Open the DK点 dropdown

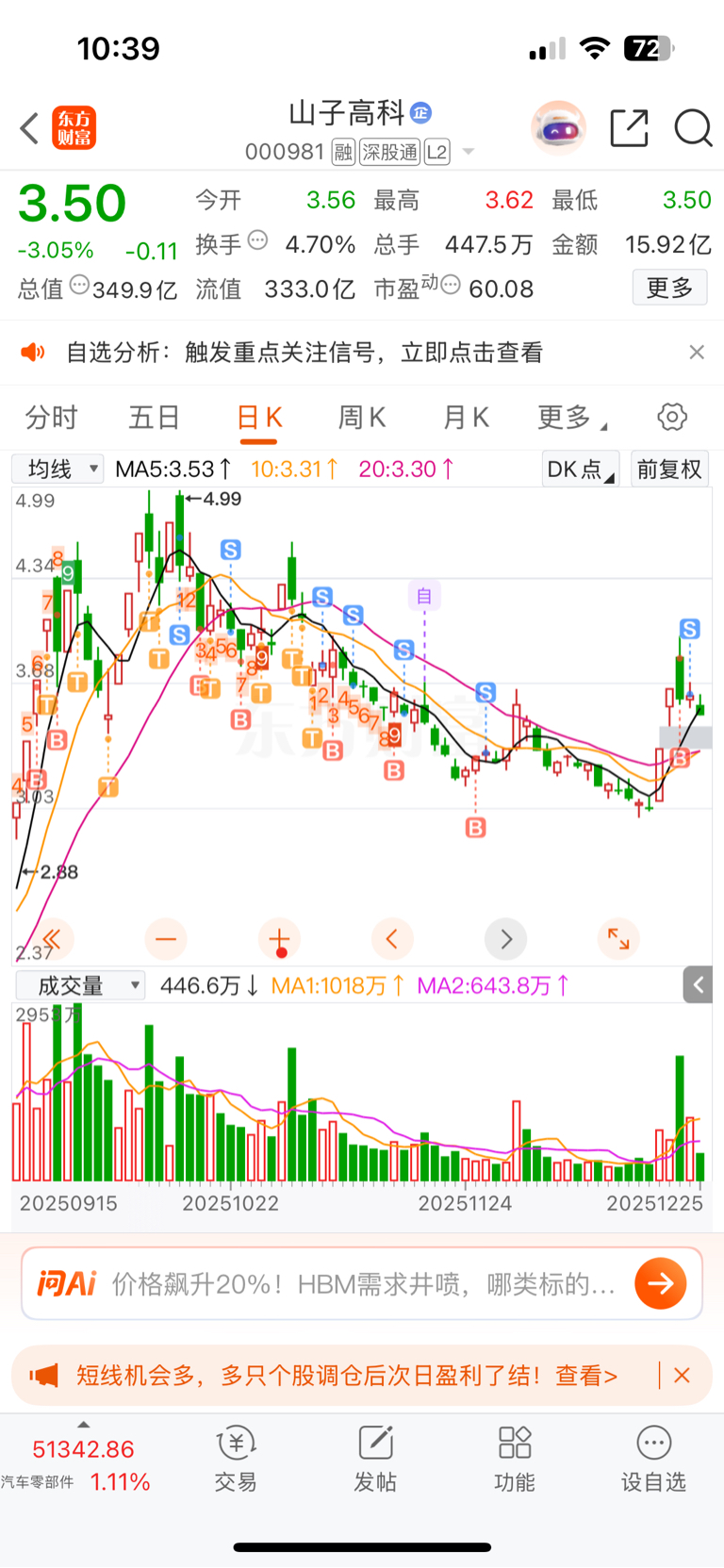[x=580, y=470]
